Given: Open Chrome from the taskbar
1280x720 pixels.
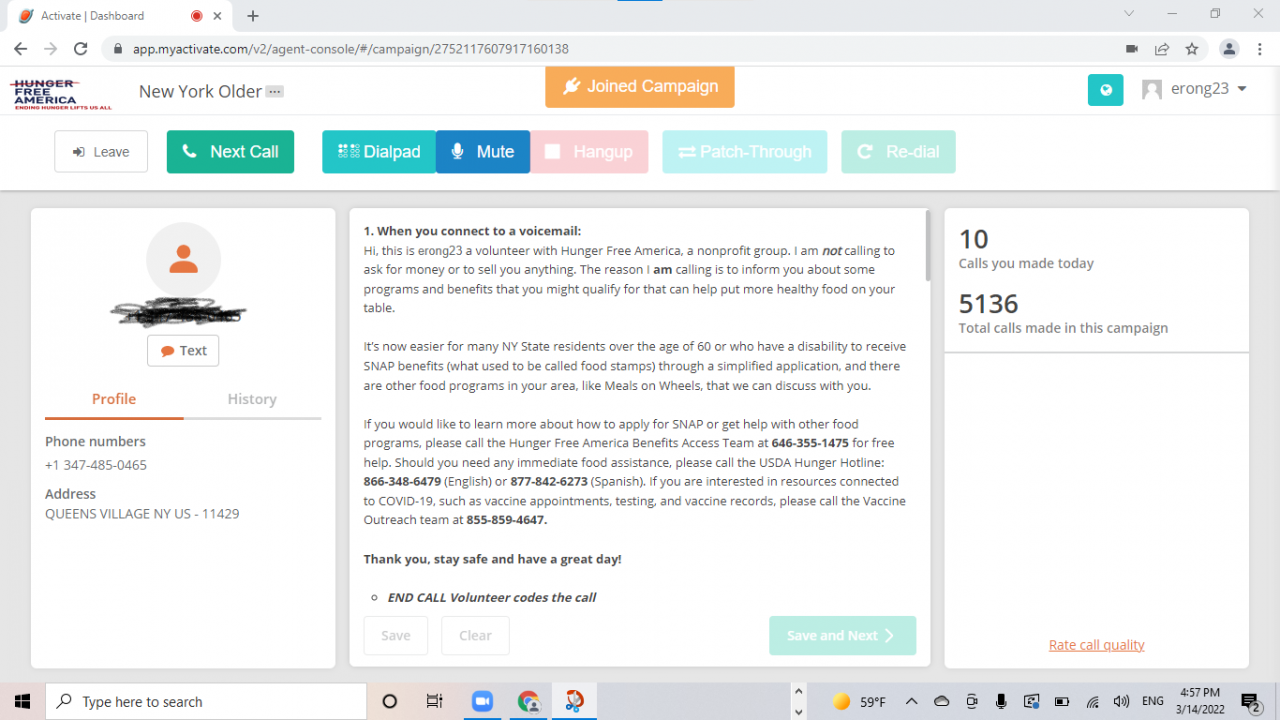Looking at the screenshot, I should click(x=528, y=701).
